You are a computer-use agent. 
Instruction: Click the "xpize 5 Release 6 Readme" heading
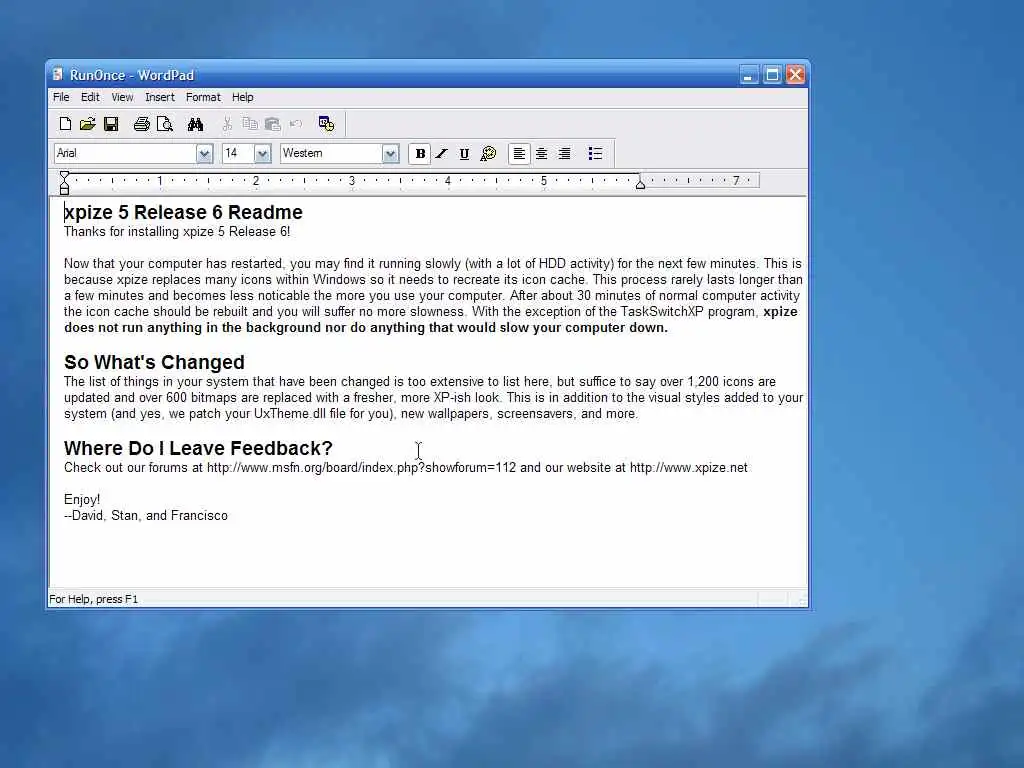[184, 212]
